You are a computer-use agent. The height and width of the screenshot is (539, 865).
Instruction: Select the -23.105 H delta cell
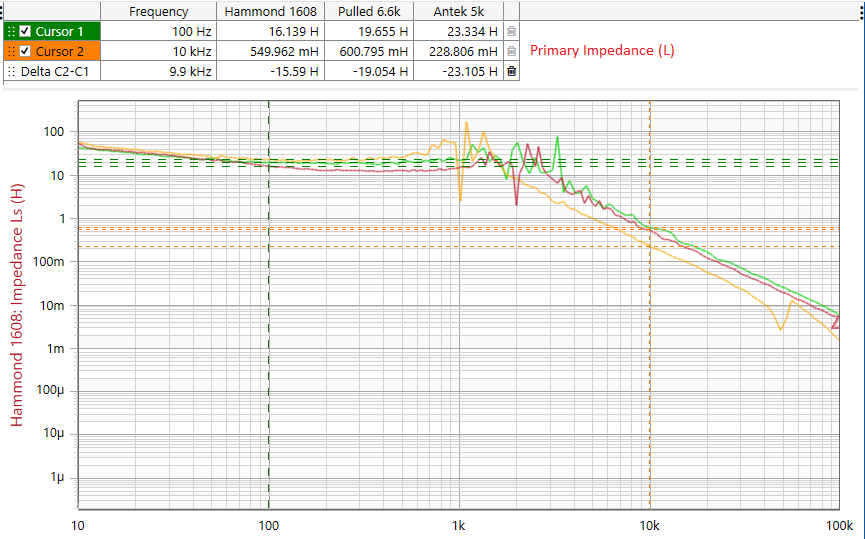[458, 71]
